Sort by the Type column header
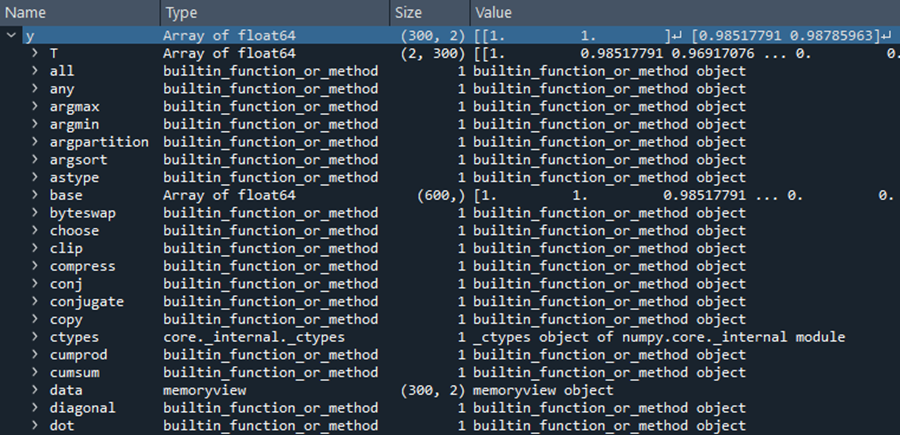The image size is (900, 435). click(275, 13)
